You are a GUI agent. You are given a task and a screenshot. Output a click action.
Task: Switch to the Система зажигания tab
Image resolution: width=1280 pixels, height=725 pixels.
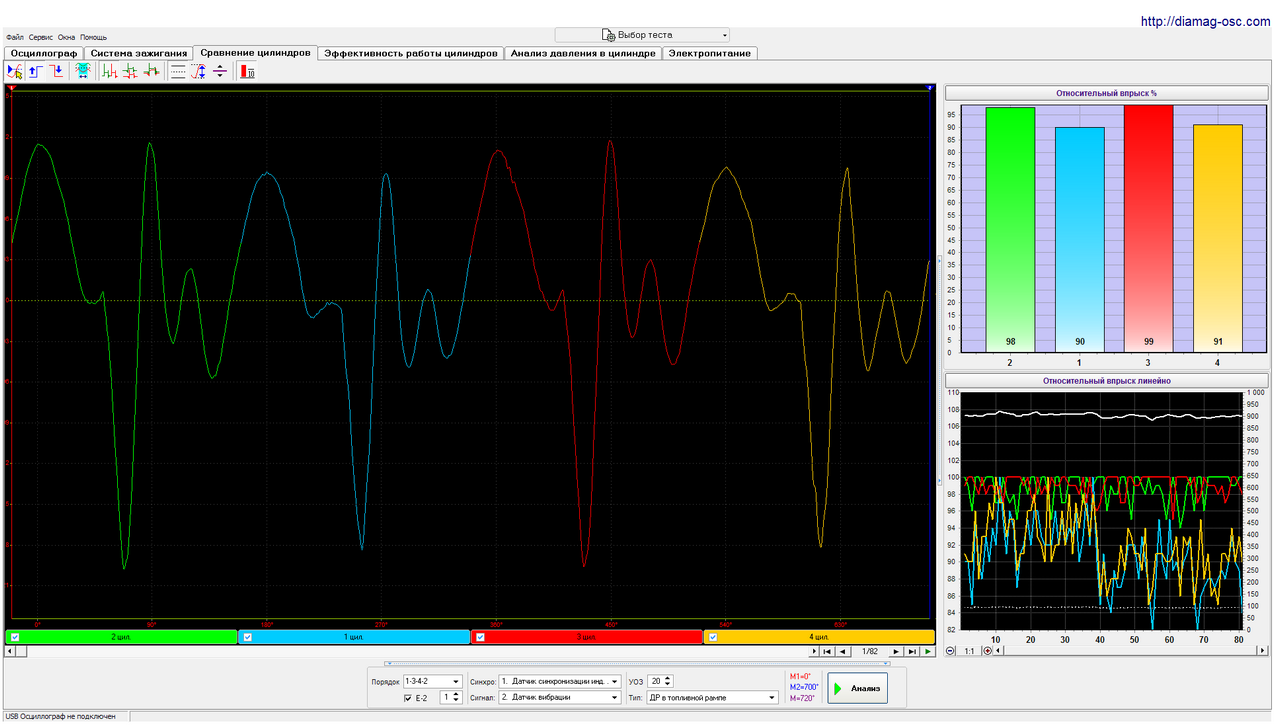(x=138, y=53)
